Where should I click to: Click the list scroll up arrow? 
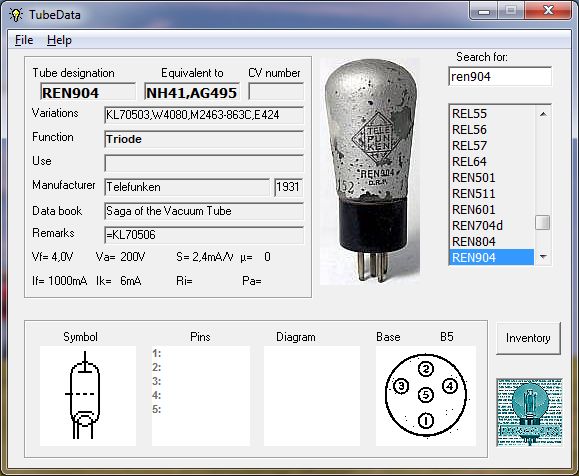(543, 114)
